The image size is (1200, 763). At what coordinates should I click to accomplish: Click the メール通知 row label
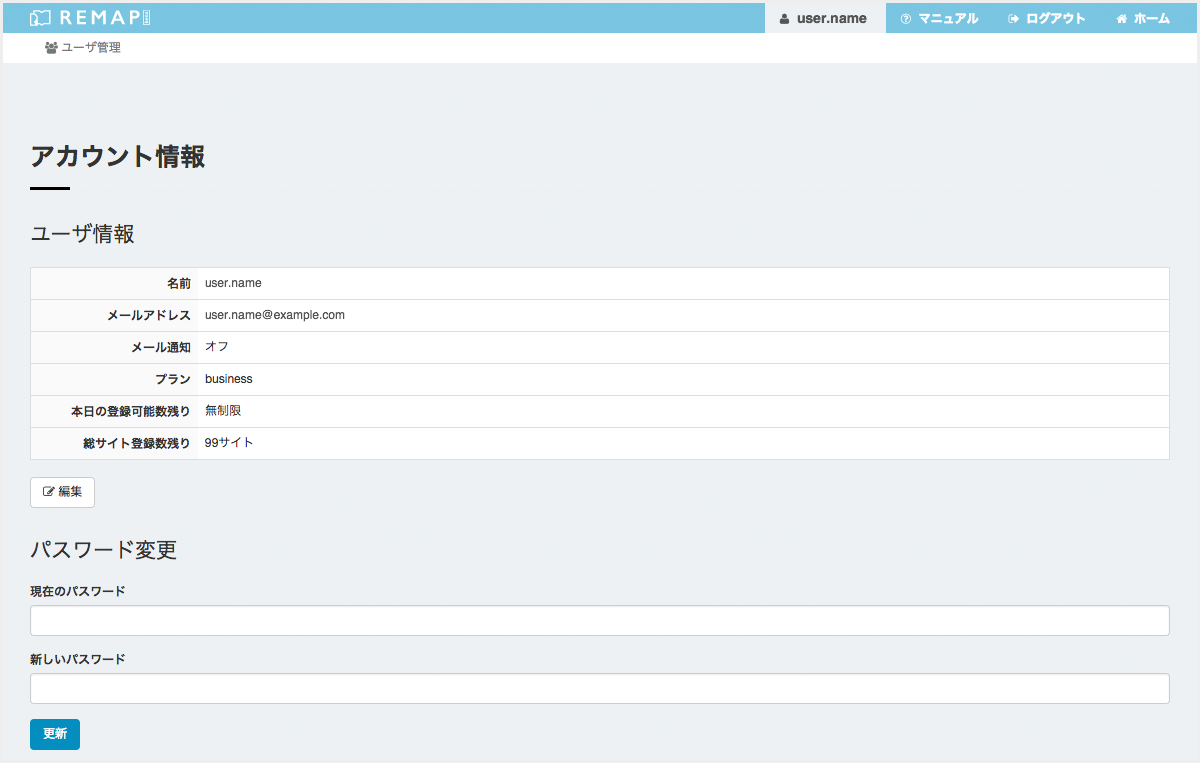(161, 348)
